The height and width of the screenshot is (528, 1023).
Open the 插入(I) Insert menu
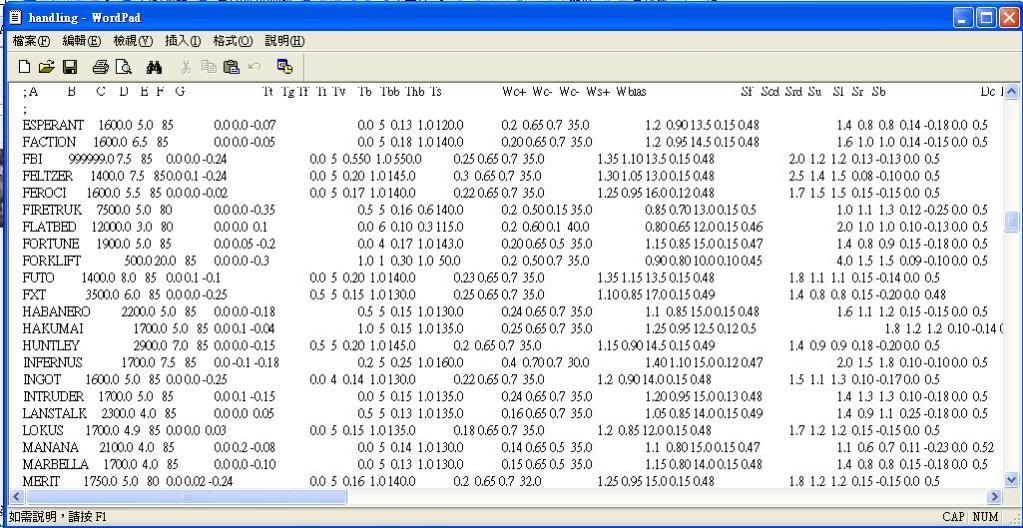pyautogui.click(x=183, y=40)
